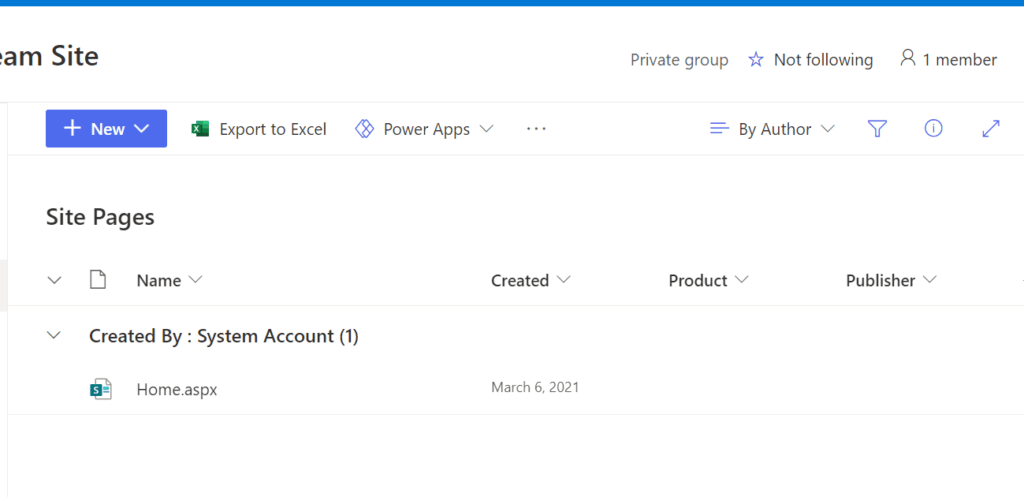
Task: Open the information details pane icon
Action: tap(933, 129)
